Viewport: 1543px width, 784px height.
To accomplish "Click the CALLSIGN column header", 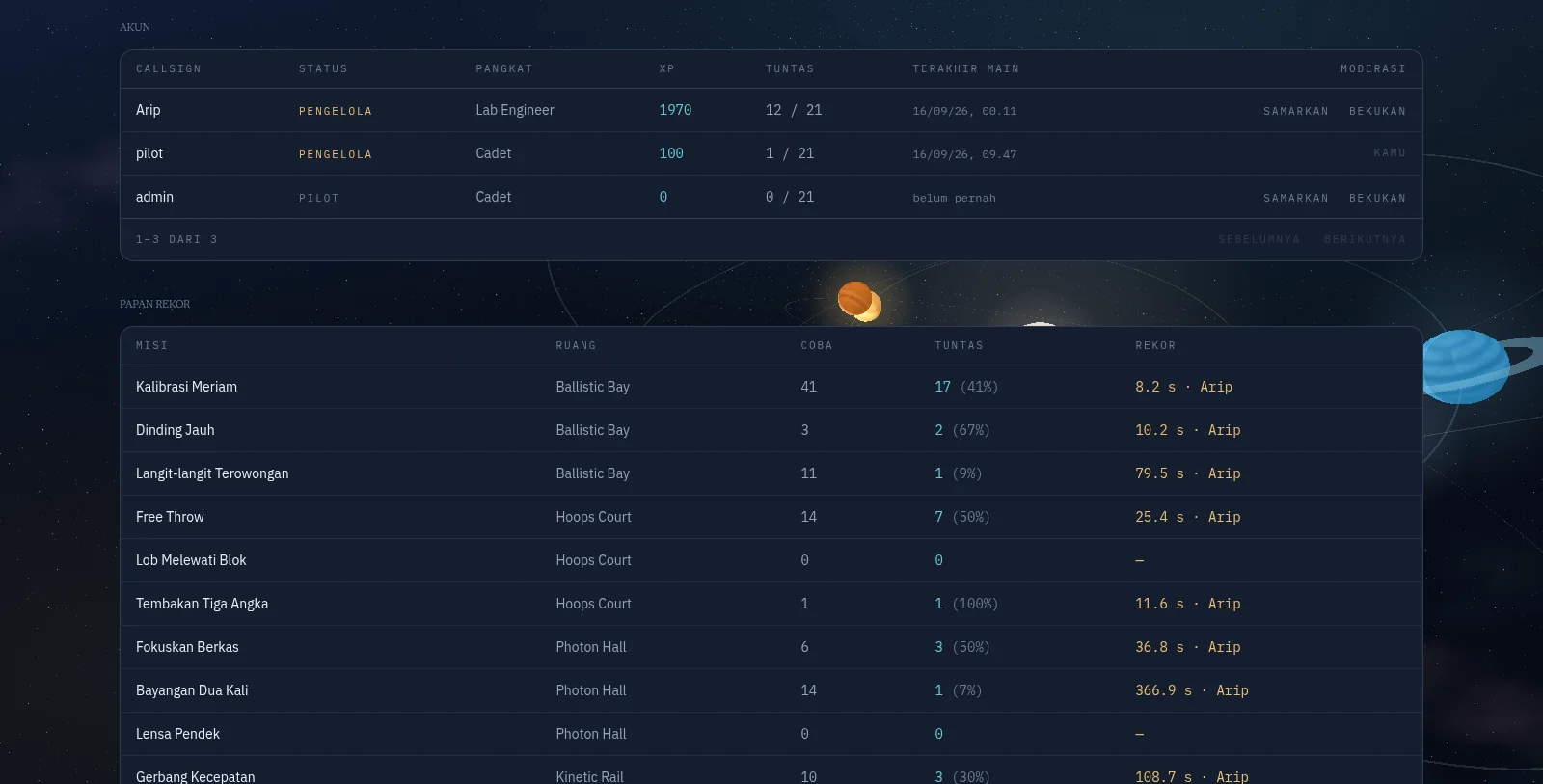I will [x=169, y=68].
